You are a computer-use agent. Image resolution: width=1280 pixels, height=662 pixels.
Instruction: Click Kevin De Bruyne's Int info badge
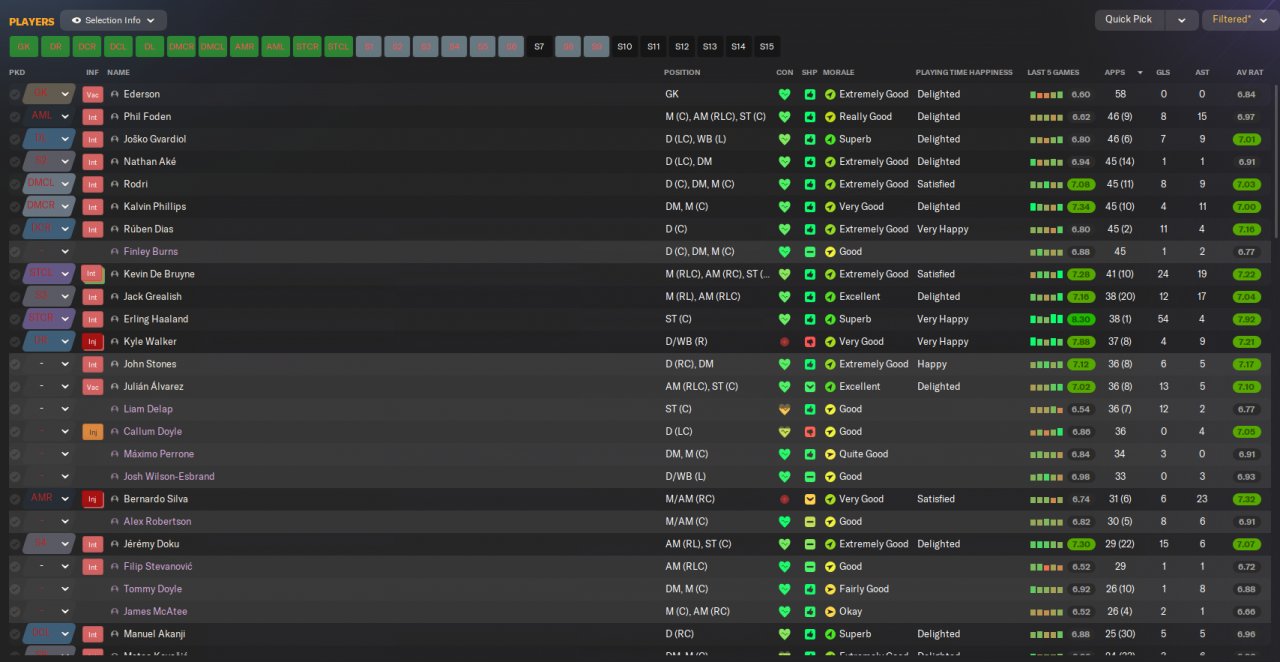[93, 274]
